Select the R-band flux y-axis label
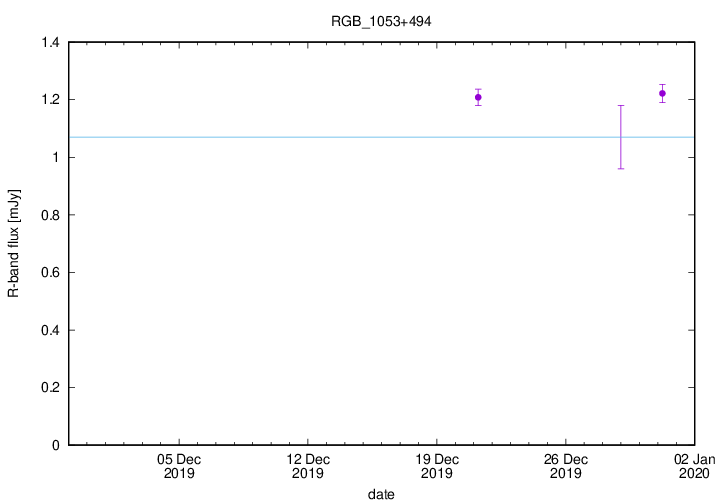 tap(14, 243)
